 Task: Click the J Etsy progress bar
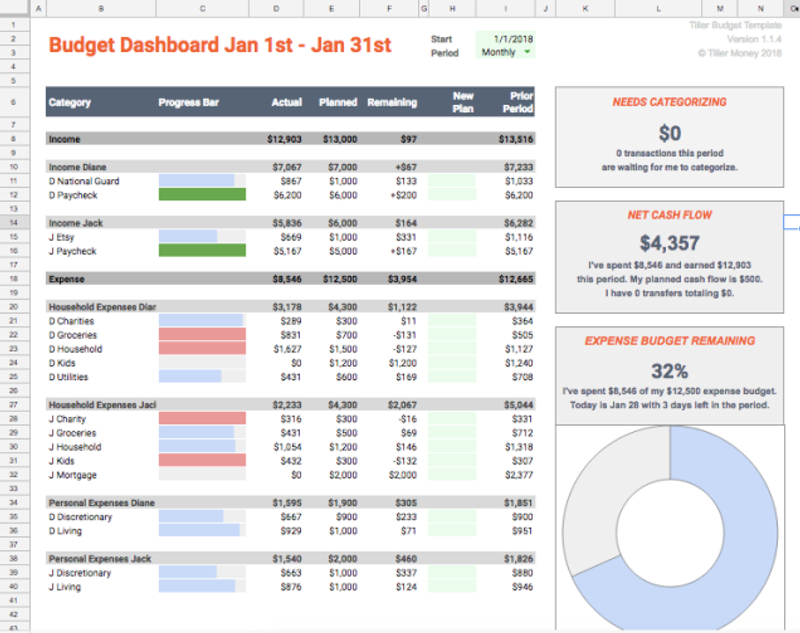click(x=188, y=237)
